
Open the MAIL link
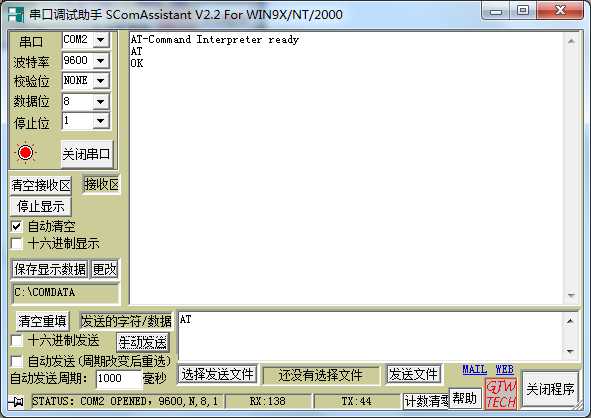point(475,369)
